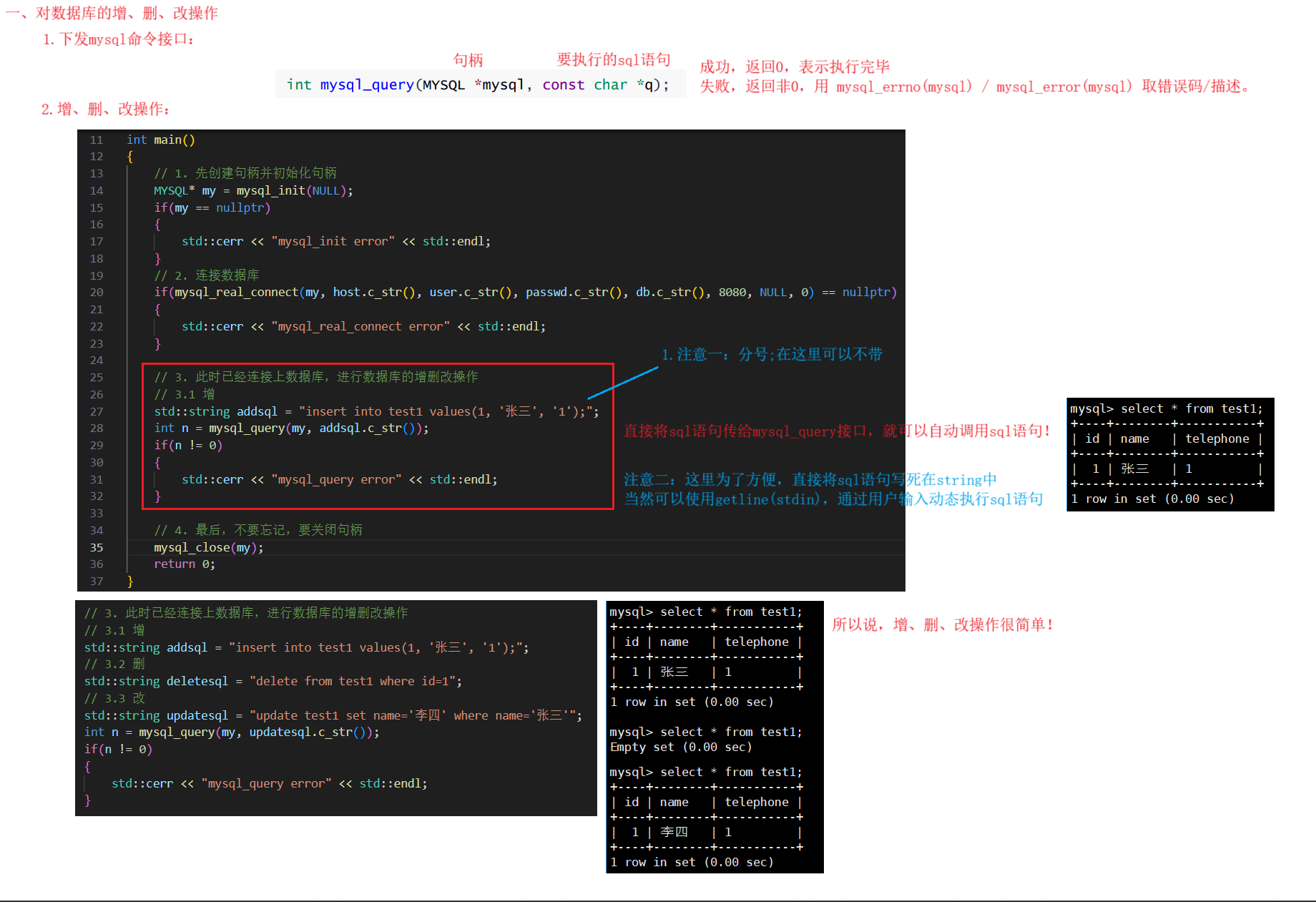Click the comment '// 2. 连接数据库'

click(x=207, y=275)
